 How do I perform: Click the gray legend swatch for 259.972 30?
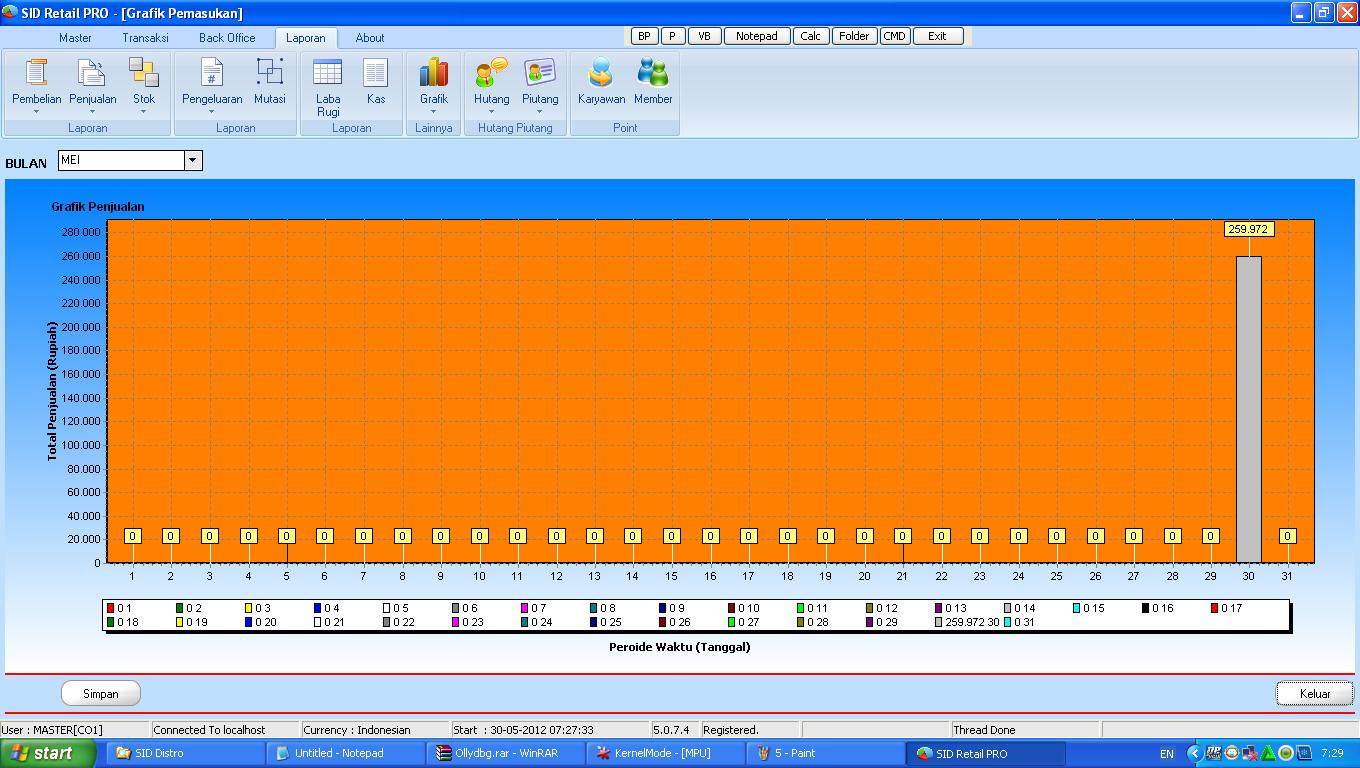(x=939, y=622)
